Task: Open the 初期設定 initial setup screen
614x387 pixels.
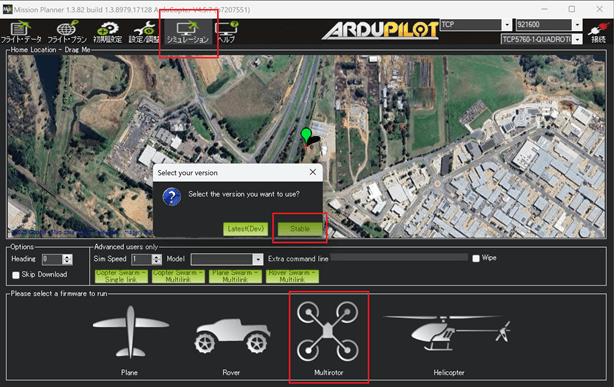Action: pos(107,32)
